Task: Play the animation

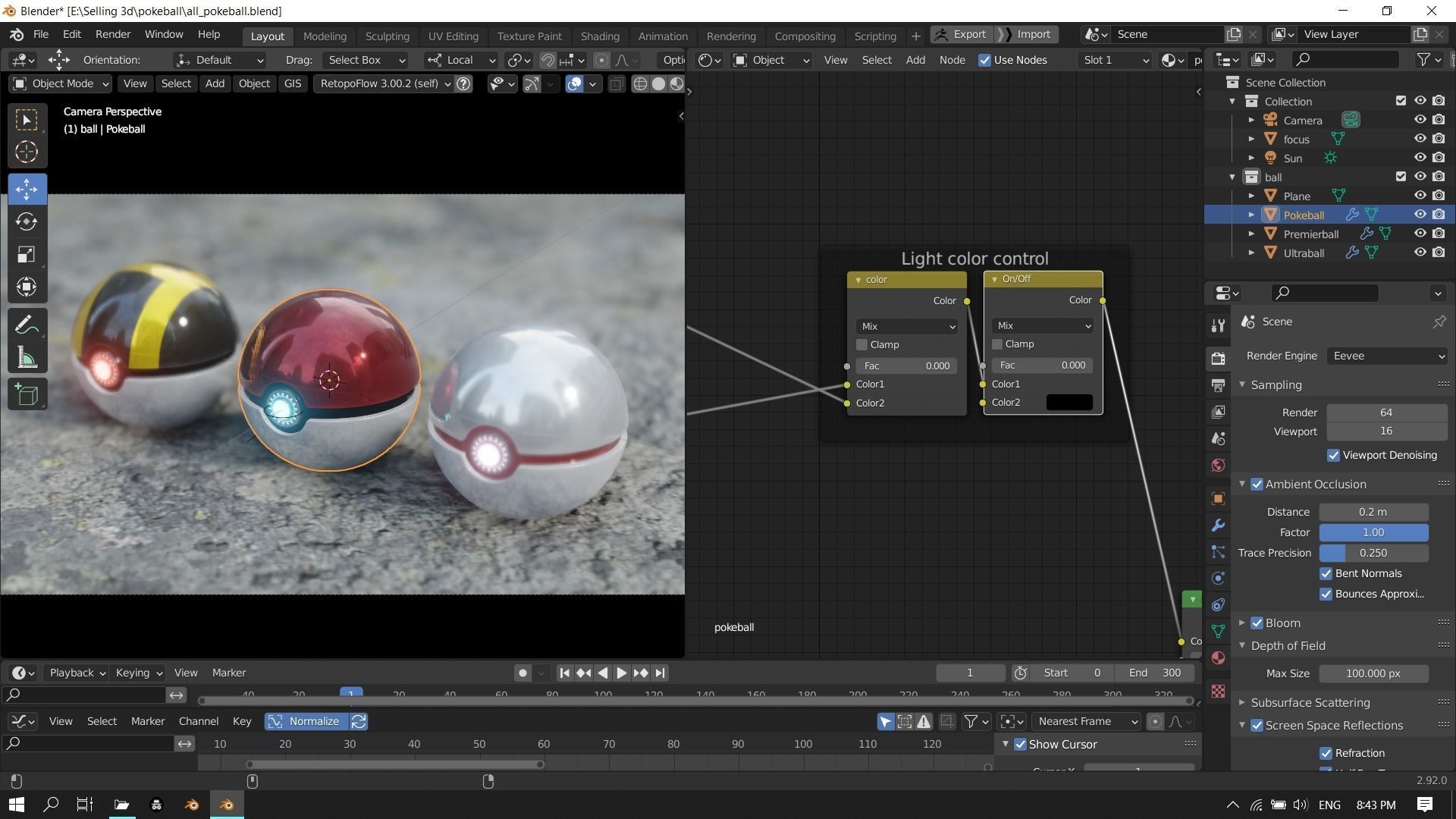Action: [621, 673]
